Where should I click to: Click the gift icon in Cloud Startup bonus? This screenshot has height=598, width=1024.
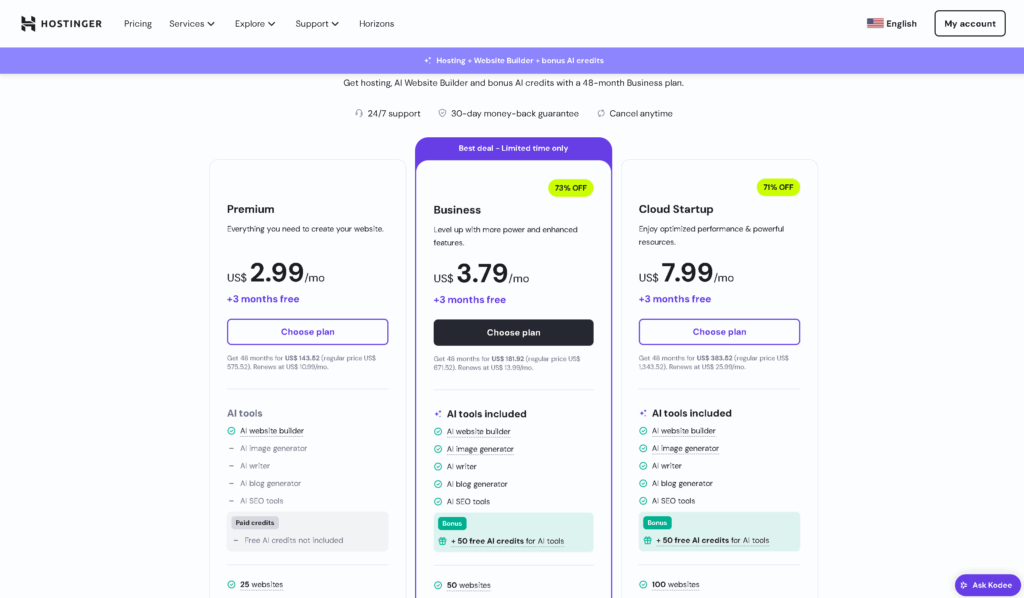pyautogui.click(x=647, y=541)
